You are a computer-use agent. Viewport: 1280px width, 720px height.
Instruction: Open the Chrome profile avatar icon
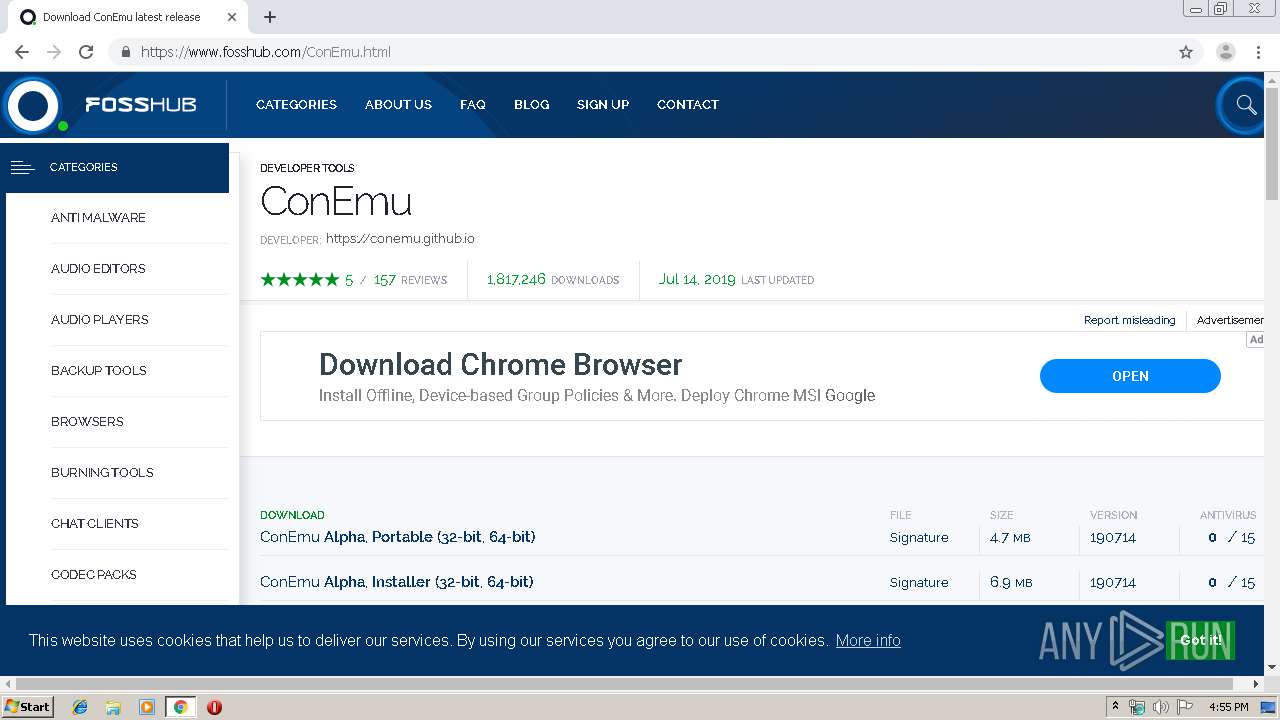[1225, 52]
